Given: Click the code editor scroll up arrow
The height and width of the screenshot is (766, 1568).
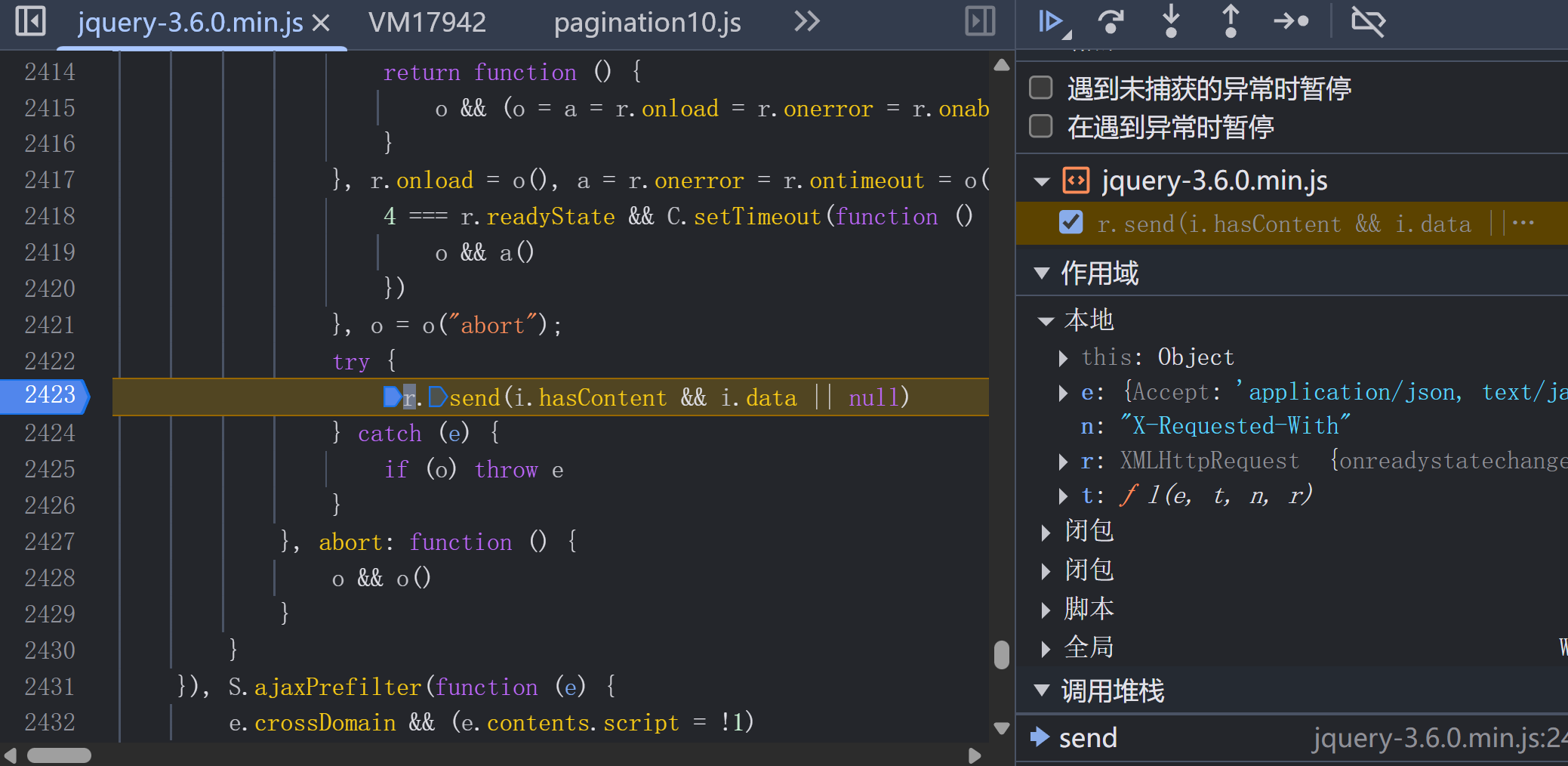Looking at the screenshot, I should pos(1002,65).
